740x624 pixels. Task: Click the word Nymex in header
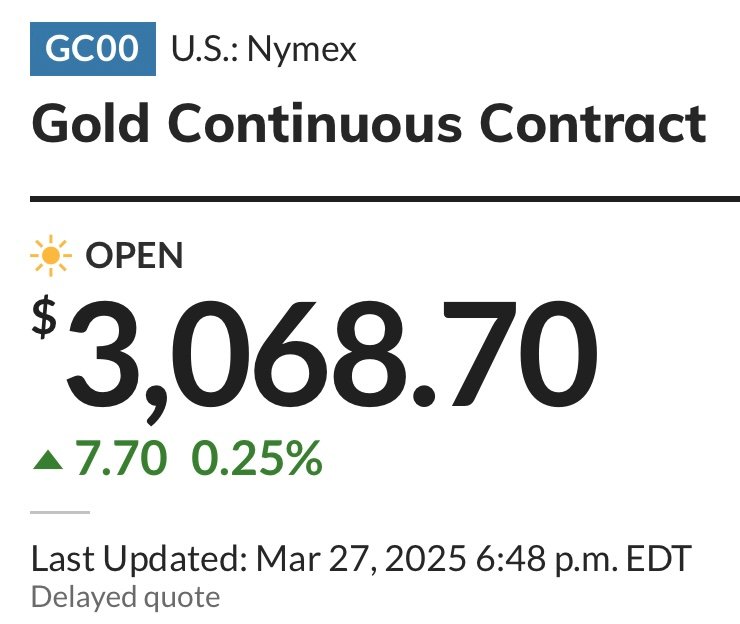[302, 50]
